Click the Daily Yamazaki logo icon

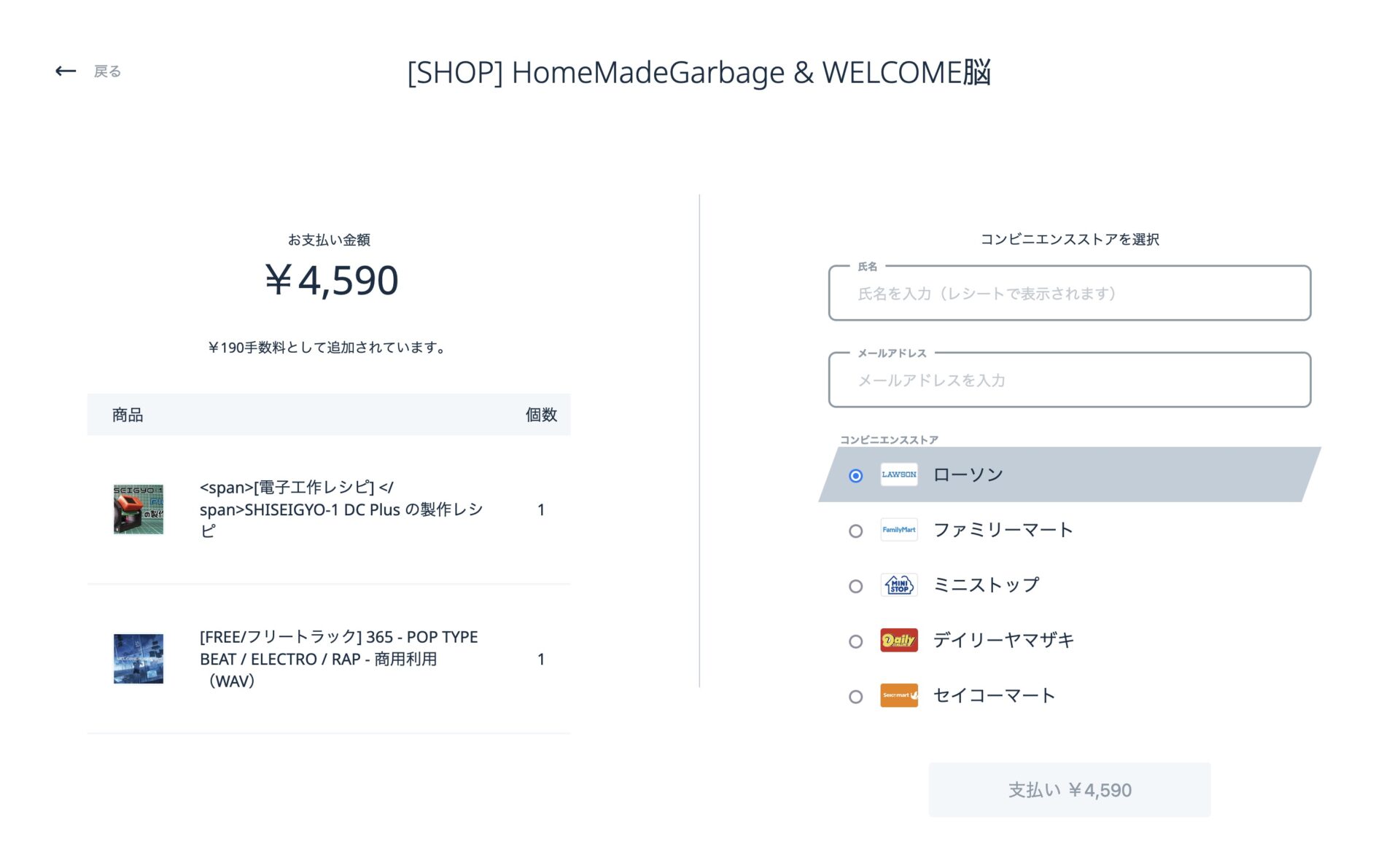point(898,640)
